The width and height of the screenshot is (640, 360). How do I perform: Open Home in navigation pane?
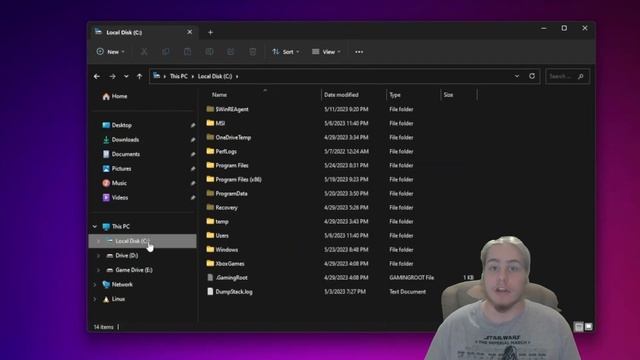click(x=115, y=96)
